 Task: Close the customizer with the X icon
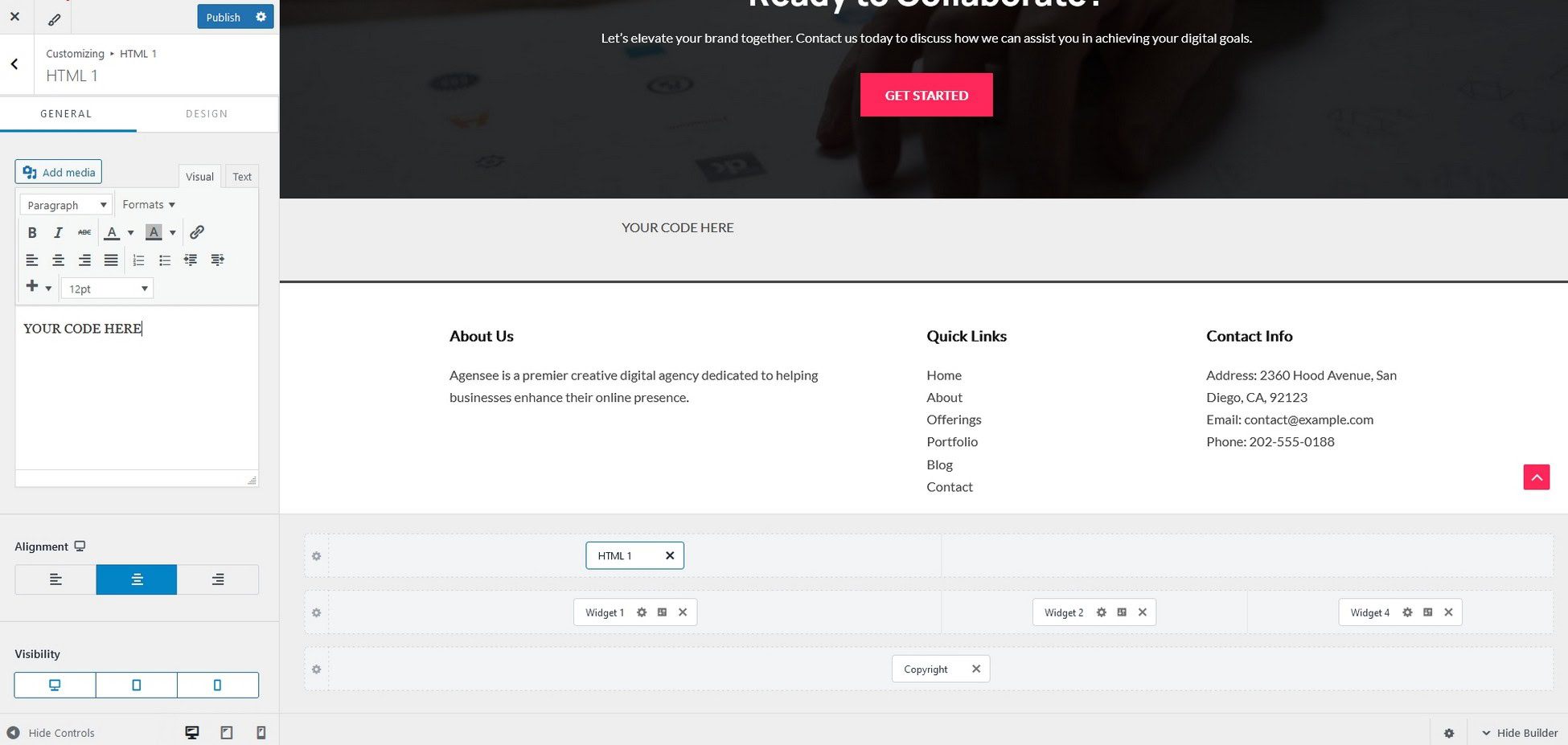pos(15,16)
